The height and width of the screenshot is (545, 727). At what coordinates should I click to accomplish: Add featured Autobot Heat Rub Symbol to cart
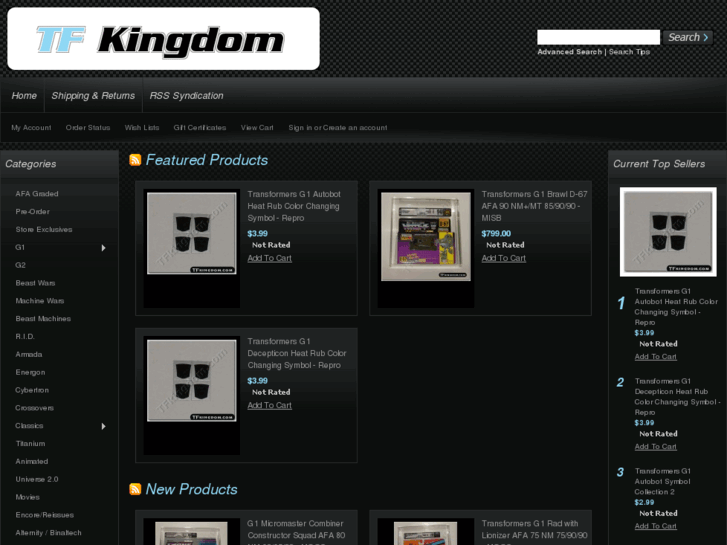click(x=269, y=258)
